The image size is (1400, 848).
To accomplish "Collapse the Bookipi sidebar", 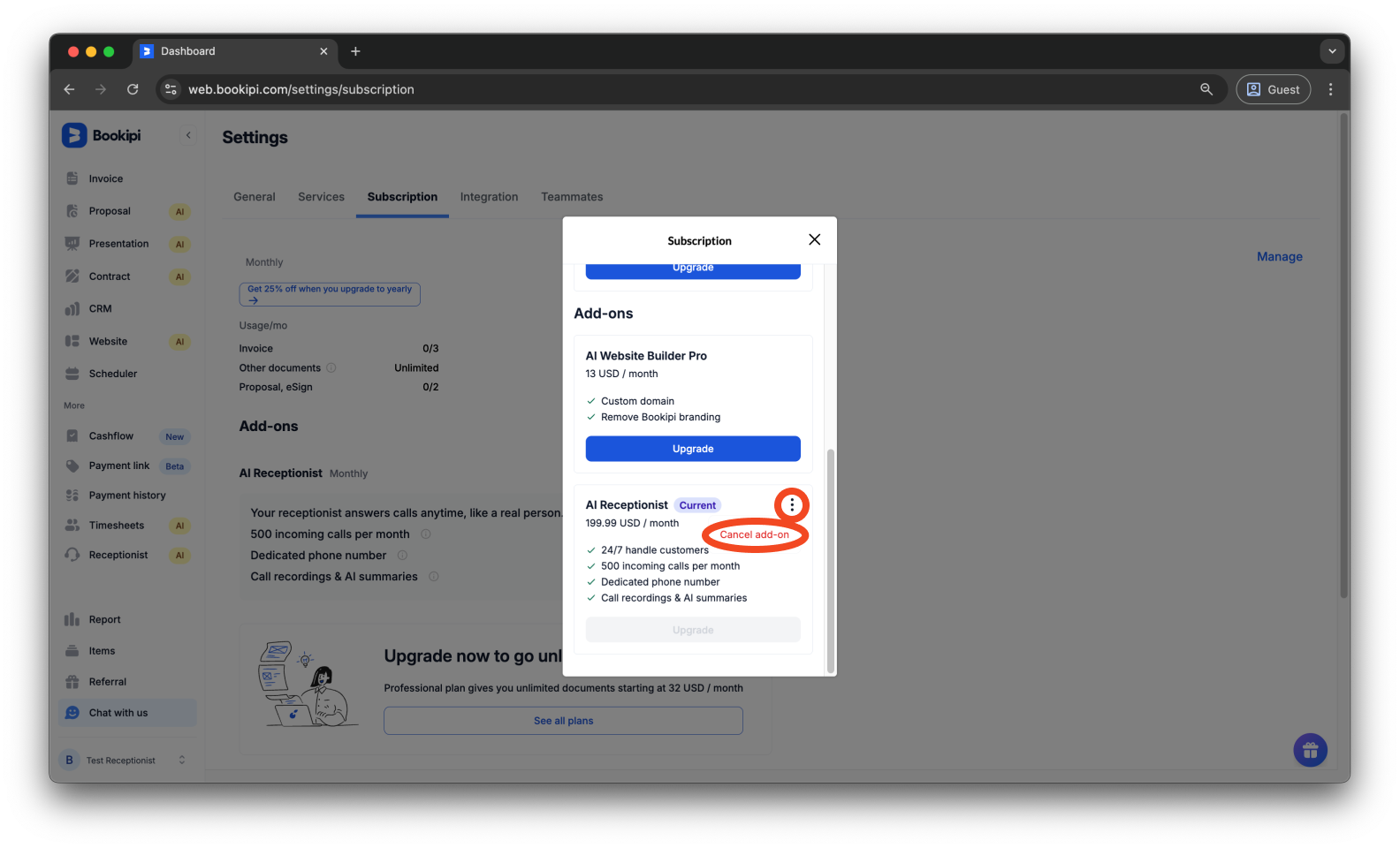I will pyautogui.click(x=188, y=135).
